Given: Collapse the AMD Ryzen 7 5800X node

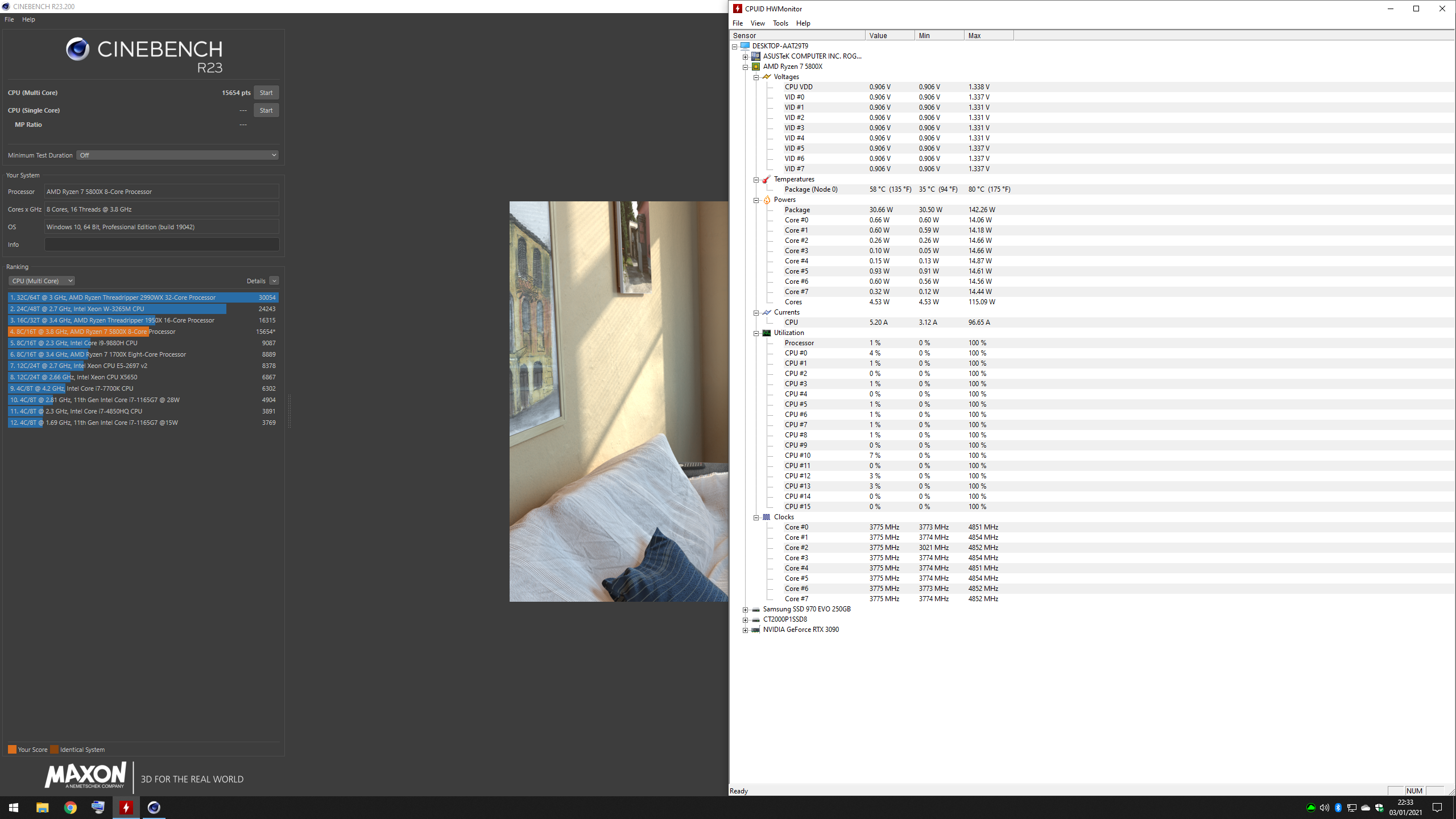Looking at the screenshot, I should [746, 67].
